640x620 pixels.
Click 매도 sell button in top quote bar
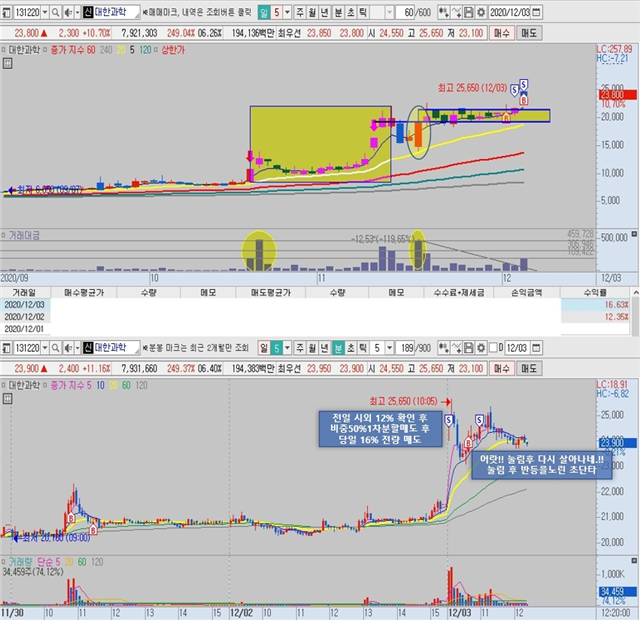coord(529,33)
